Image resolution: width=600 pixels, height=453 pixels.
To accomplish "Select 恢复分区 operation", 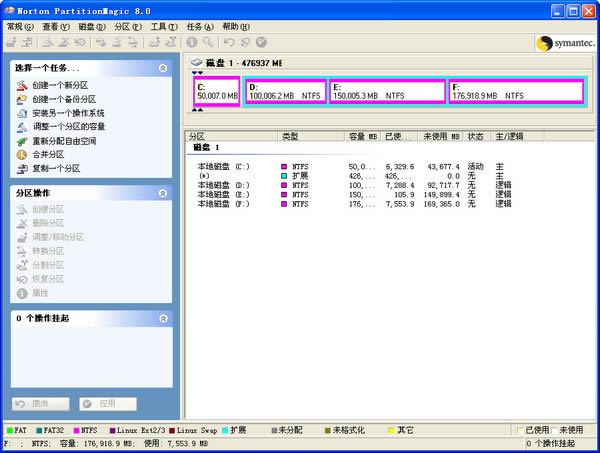I will point(40,279).
